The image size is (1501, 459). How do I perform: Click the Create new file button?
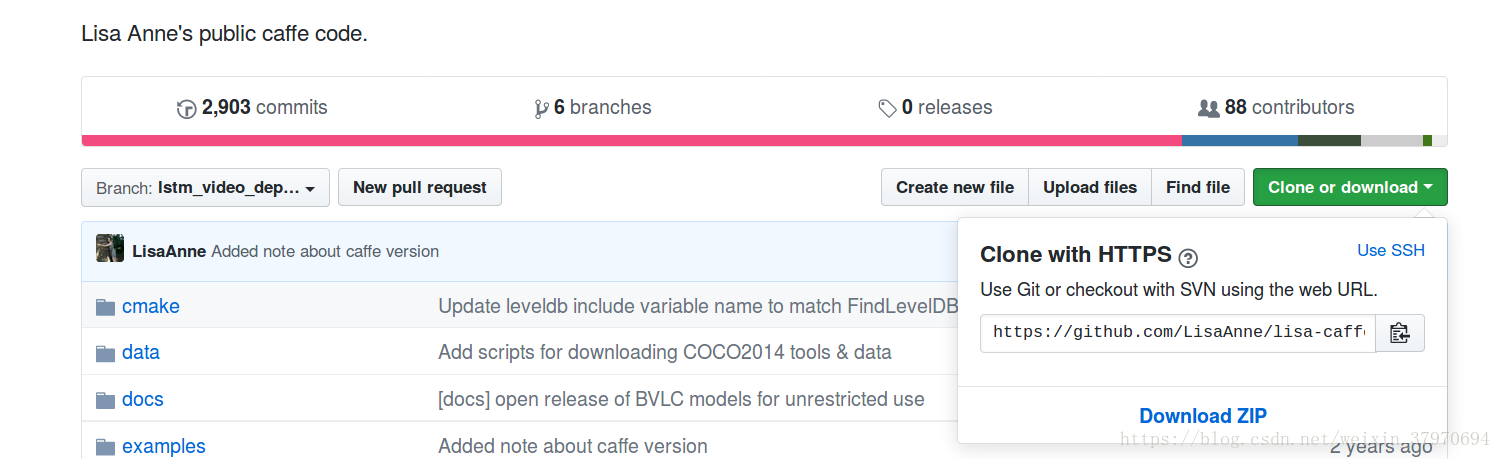[954, 187]
